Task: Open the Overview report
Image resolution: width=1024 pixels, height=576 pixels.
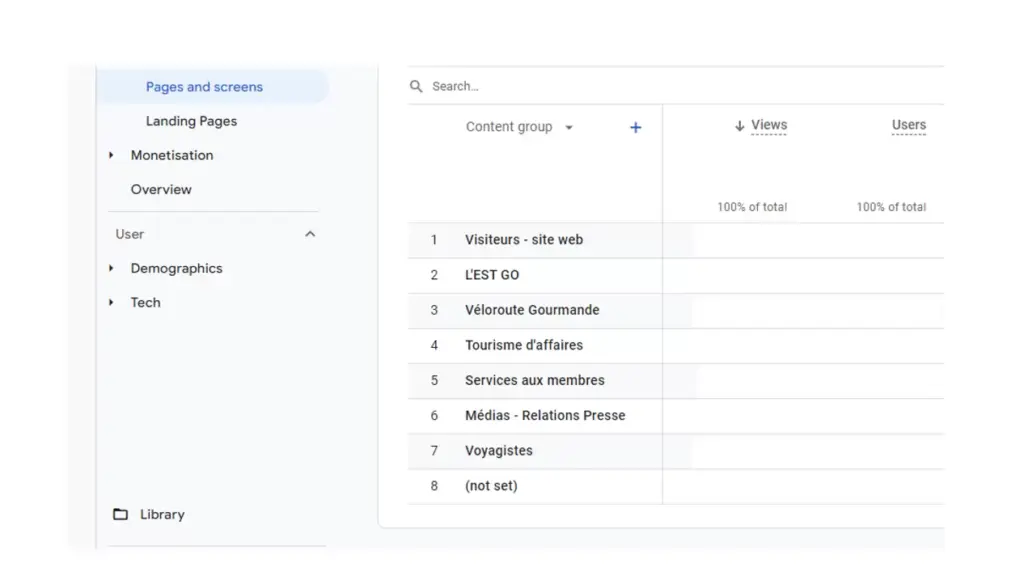Action: pos(161,189)
